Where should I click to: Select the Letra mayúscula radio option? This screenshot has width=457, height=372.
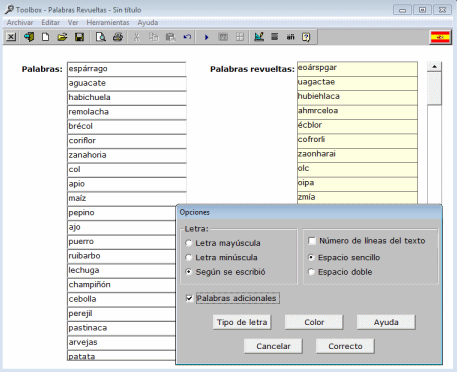(189, 243)
